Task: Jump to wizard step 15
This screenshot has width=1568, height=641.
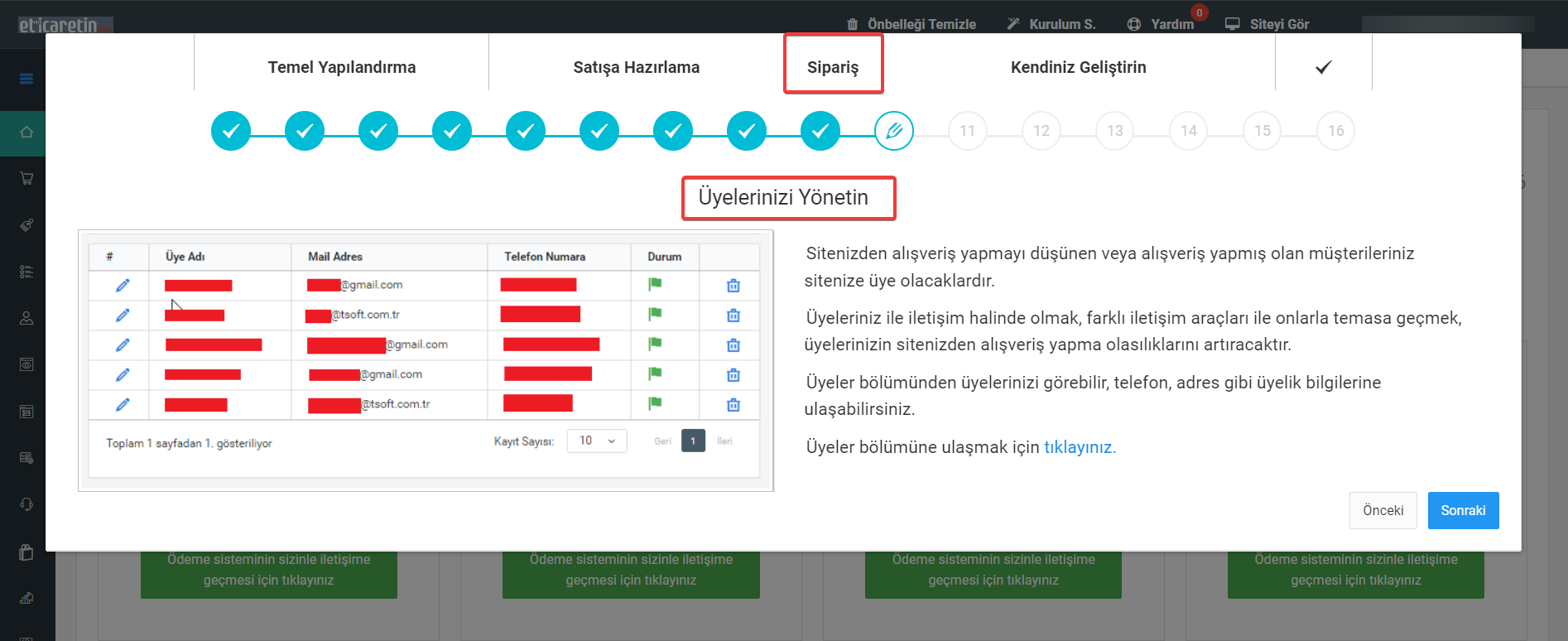Action: 1263,131
